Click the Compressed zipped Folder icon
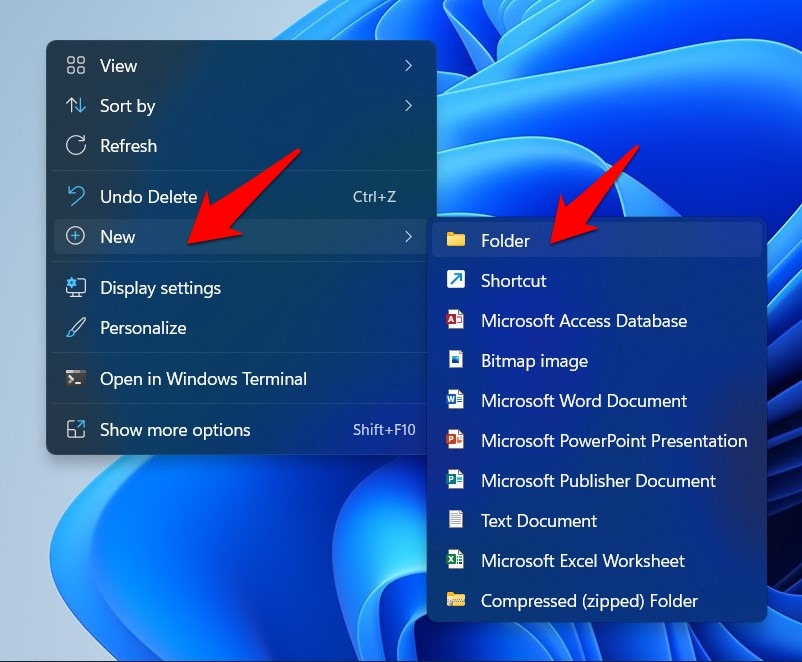The image size is (802, 662). point(458,601)
